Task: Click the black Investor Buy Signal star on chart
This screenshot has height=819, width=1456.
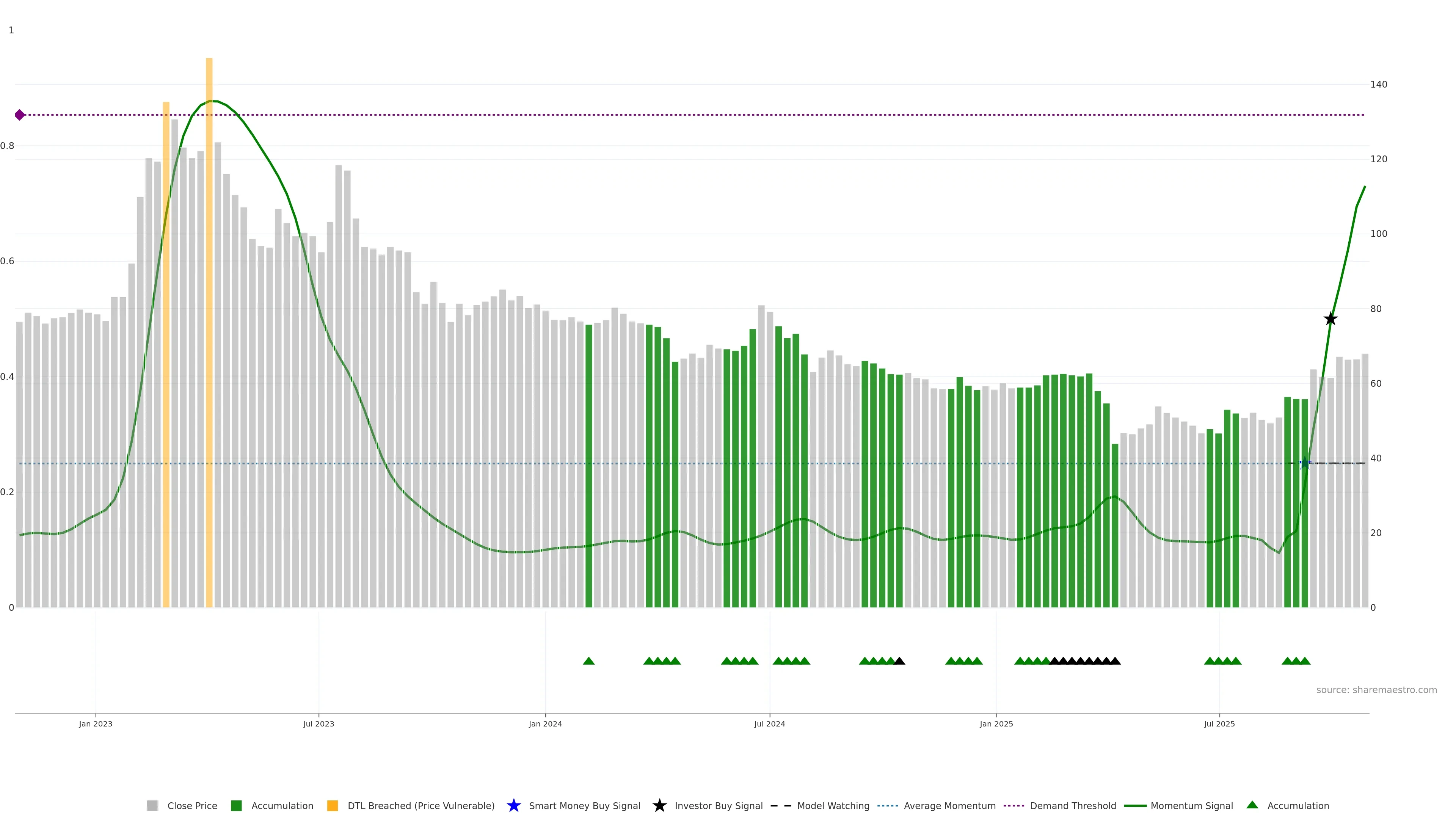Action: click(x=1330, y=319)
